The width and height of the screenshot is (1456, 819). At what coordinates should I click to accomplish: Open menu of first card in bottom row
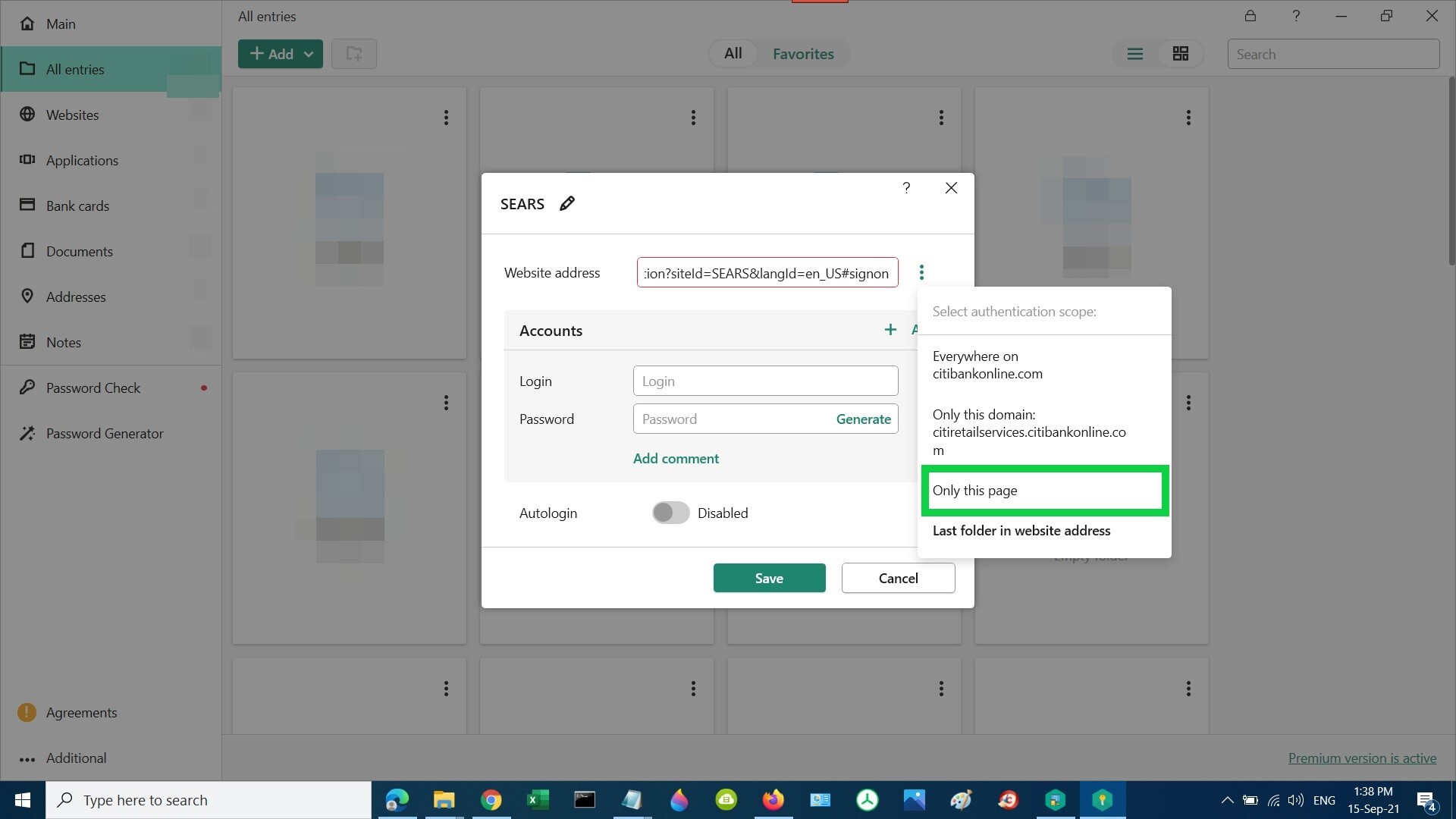[446, 689]
